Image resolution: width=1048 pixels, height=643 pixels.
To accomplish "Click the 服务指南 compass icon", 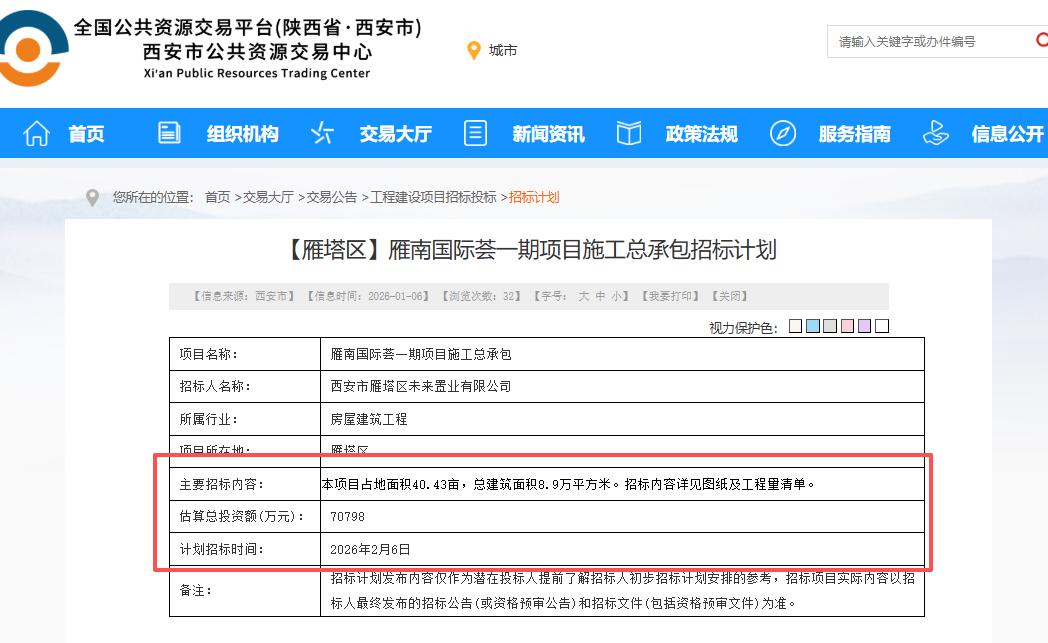I will coord(783,132).
